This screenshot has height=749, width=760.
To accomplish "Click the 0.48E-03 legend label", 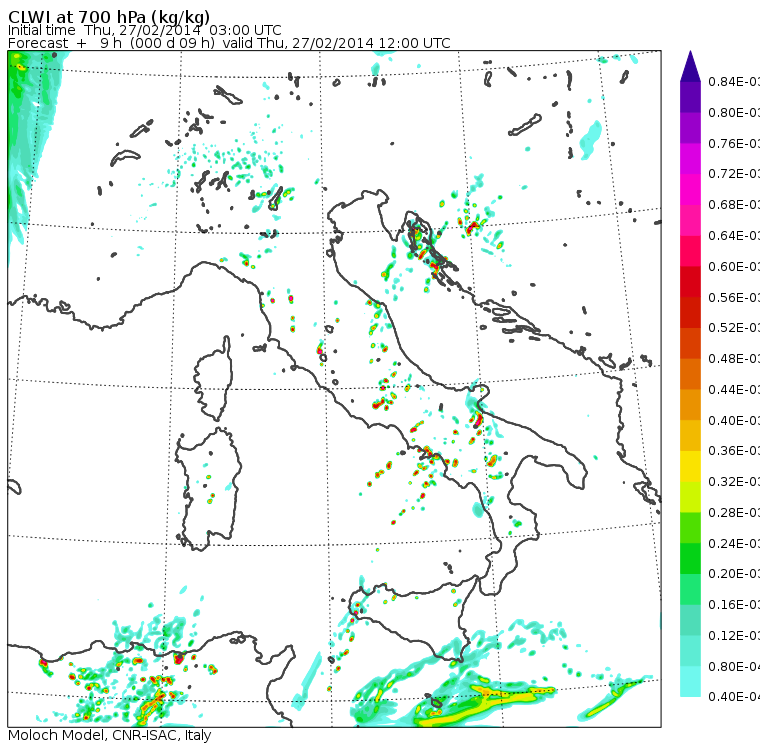I will [x=734, y=359].
